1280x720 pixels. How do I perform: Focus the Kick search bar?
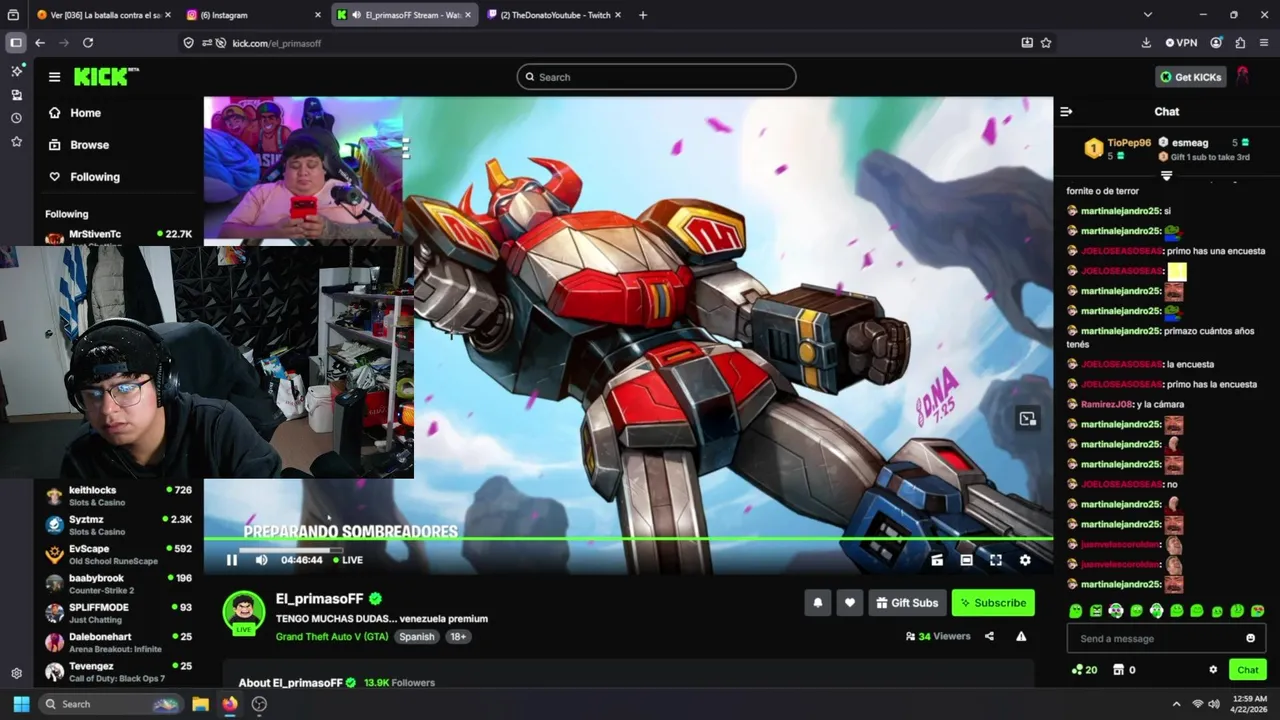656,77
